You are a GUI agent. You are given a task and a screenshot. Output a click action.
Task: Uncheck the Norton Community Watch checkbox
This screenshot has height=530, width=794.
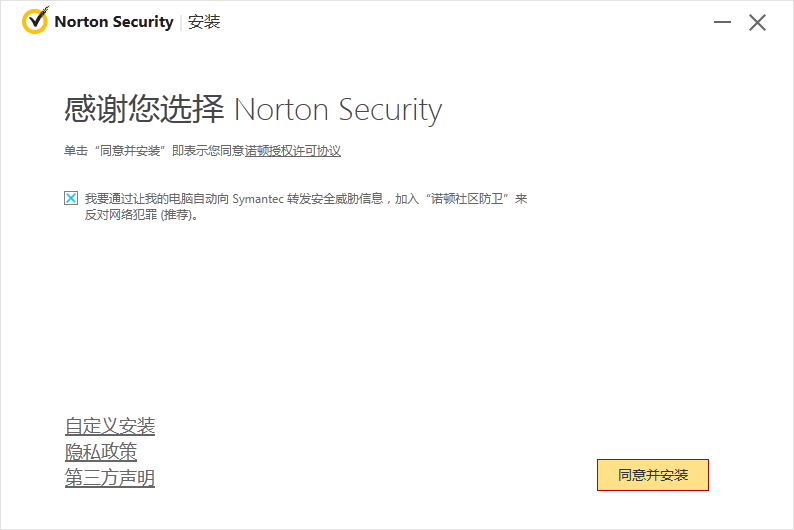71,198
